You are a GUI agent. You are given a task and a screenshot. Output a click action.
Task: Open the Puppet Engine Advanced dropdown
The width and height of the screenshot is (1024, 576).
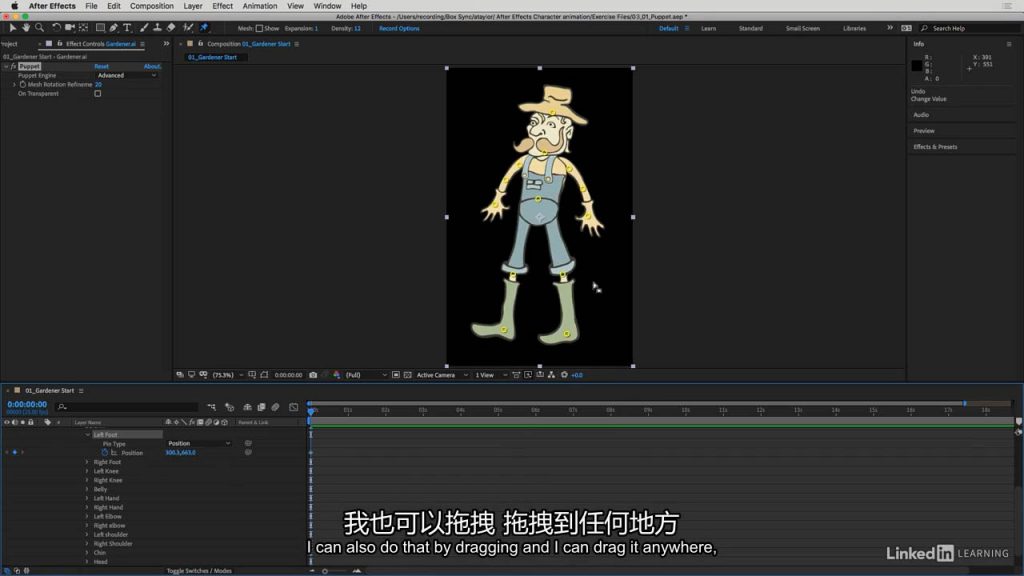[x=127, y=75]
